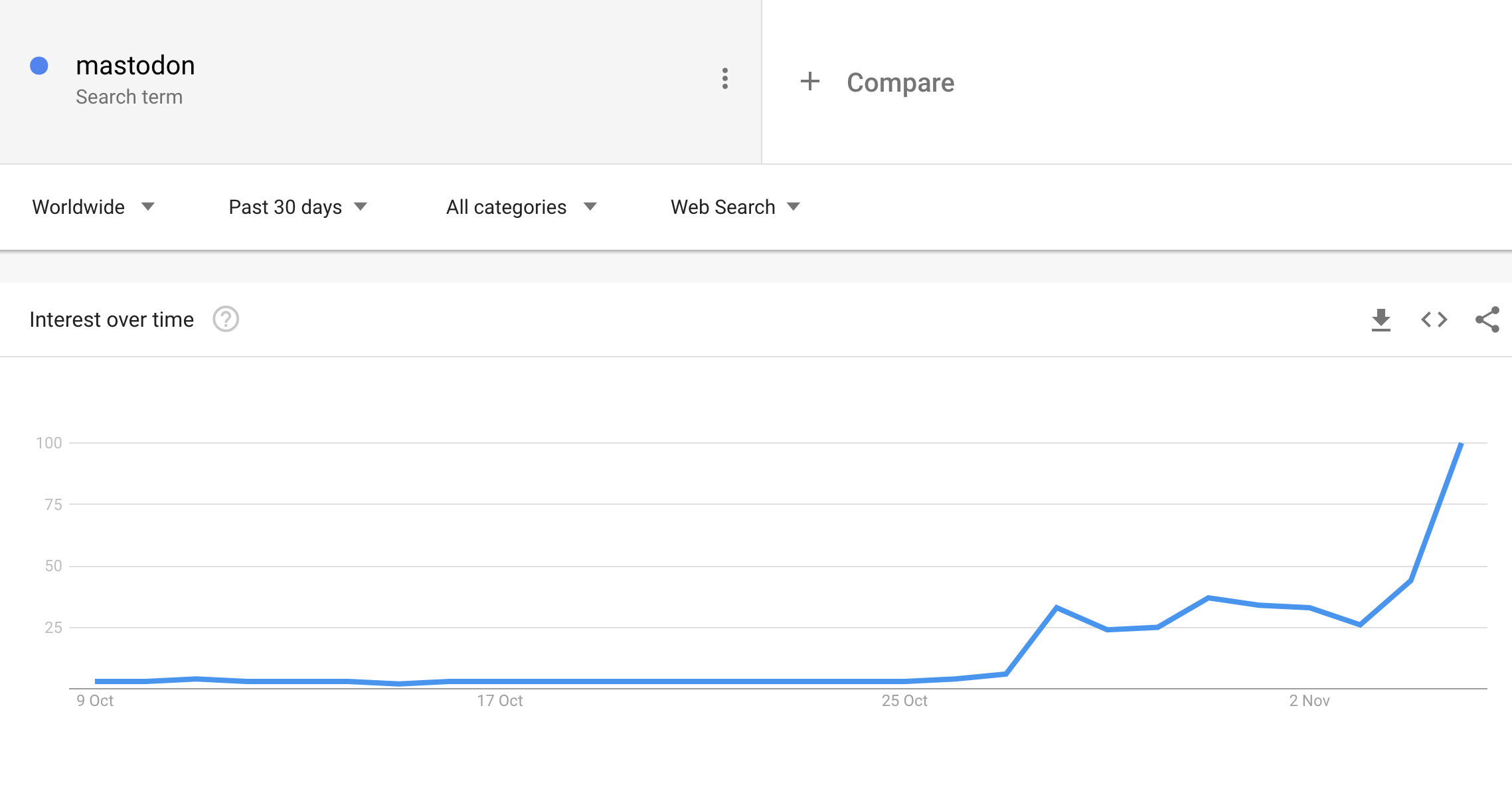
Task: Click the 2 Nov date label
Action: [1309, 701]
